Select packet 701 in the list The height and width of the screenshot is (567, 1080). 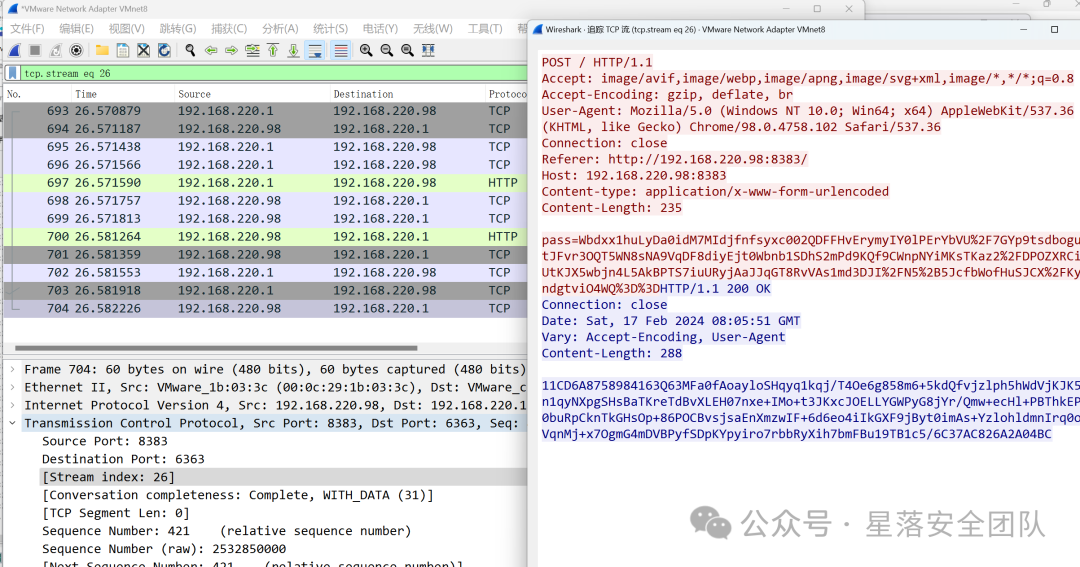point(266,254)
